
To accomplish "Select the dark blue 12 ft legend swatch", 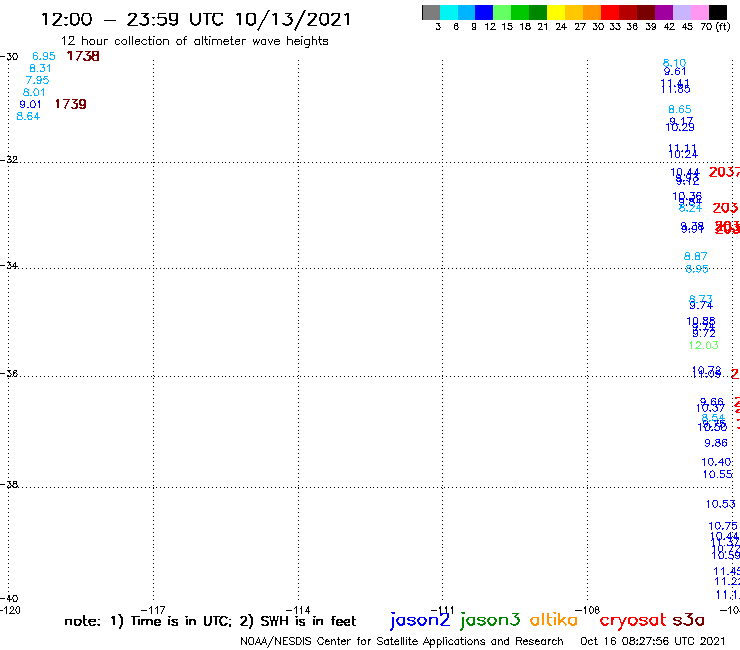I will click(484, 12).
